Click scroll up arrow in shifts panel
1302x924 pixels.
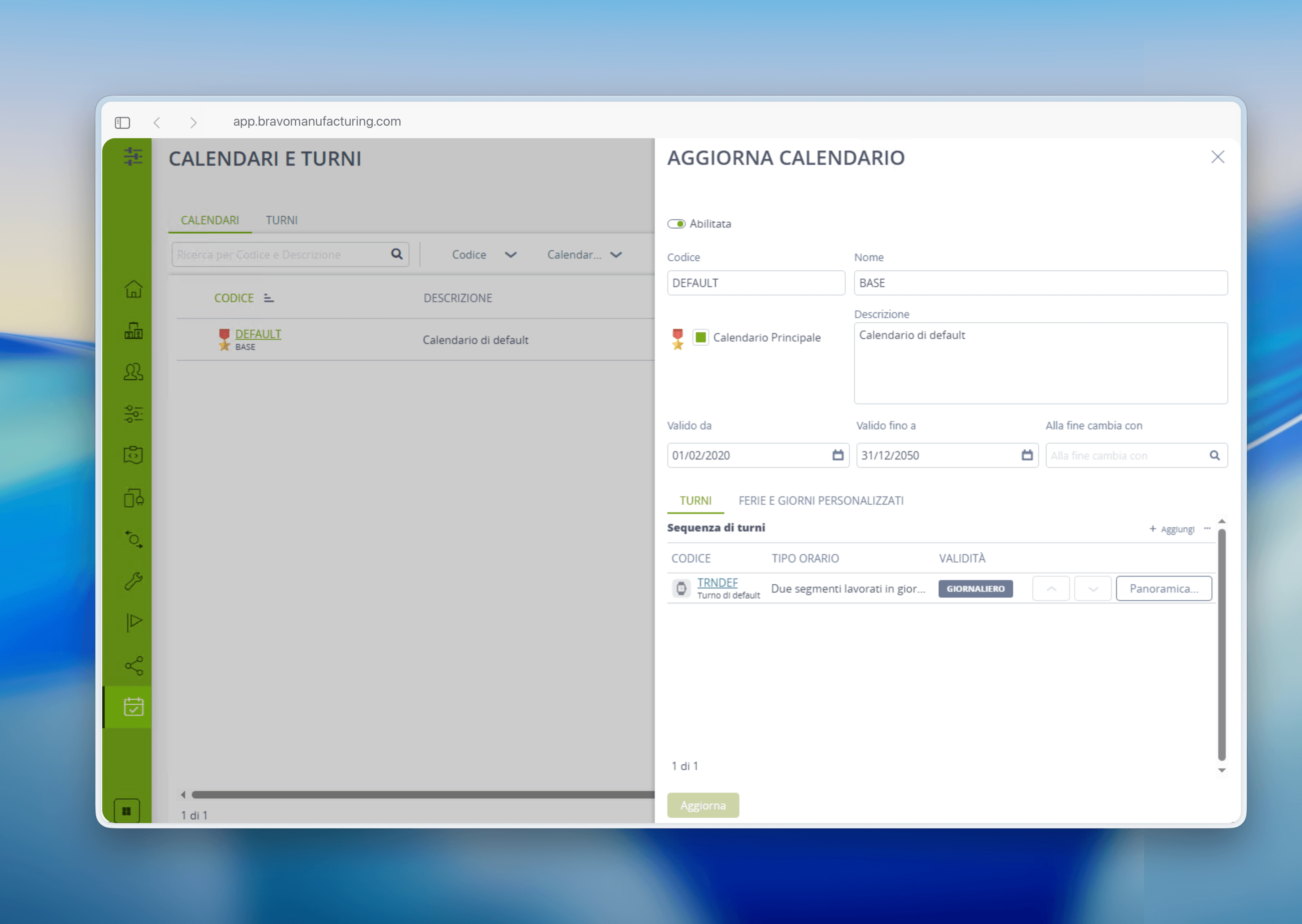point(1221,521)
